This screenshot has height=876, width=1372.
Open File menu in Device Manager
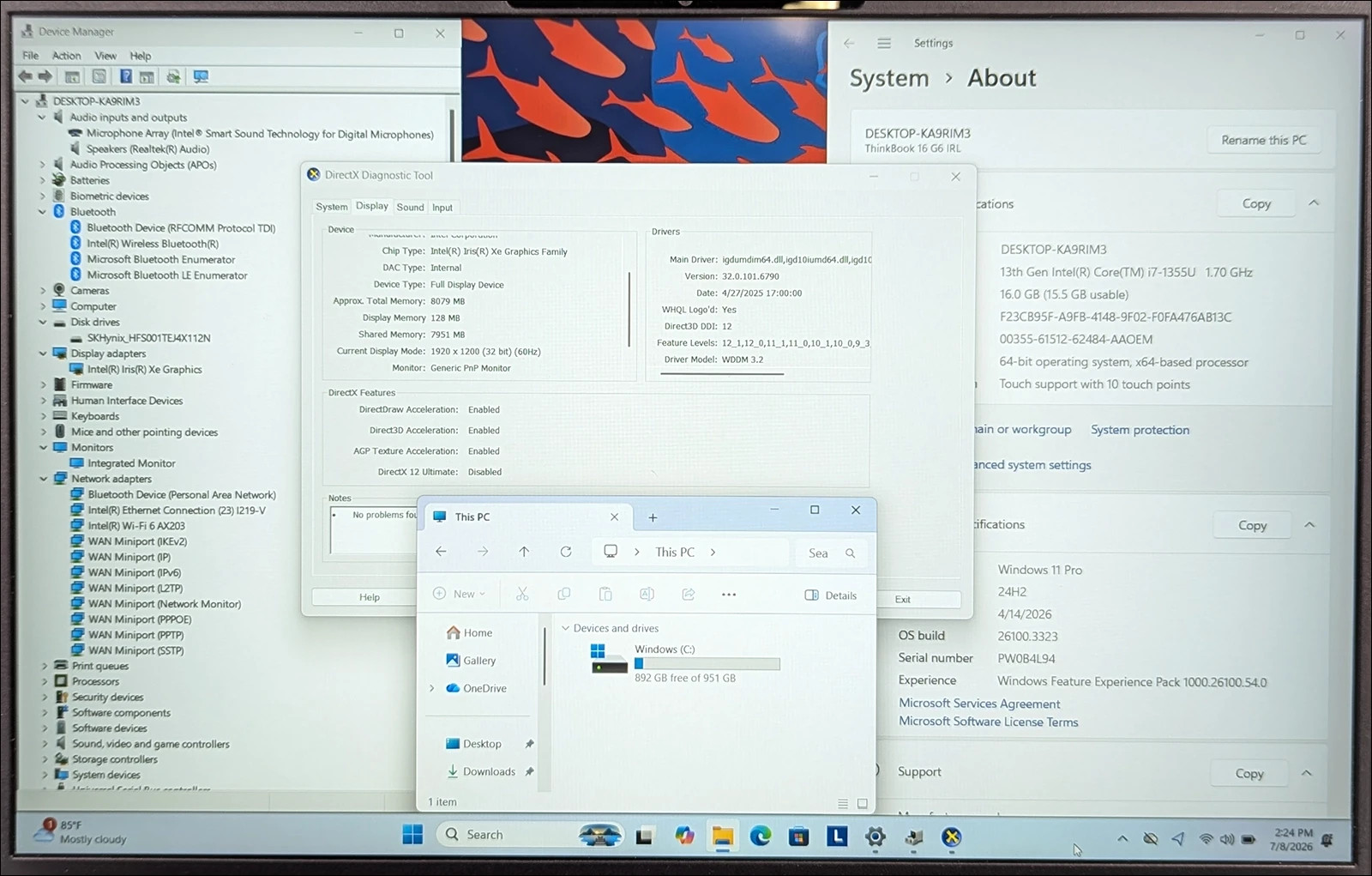31,56
